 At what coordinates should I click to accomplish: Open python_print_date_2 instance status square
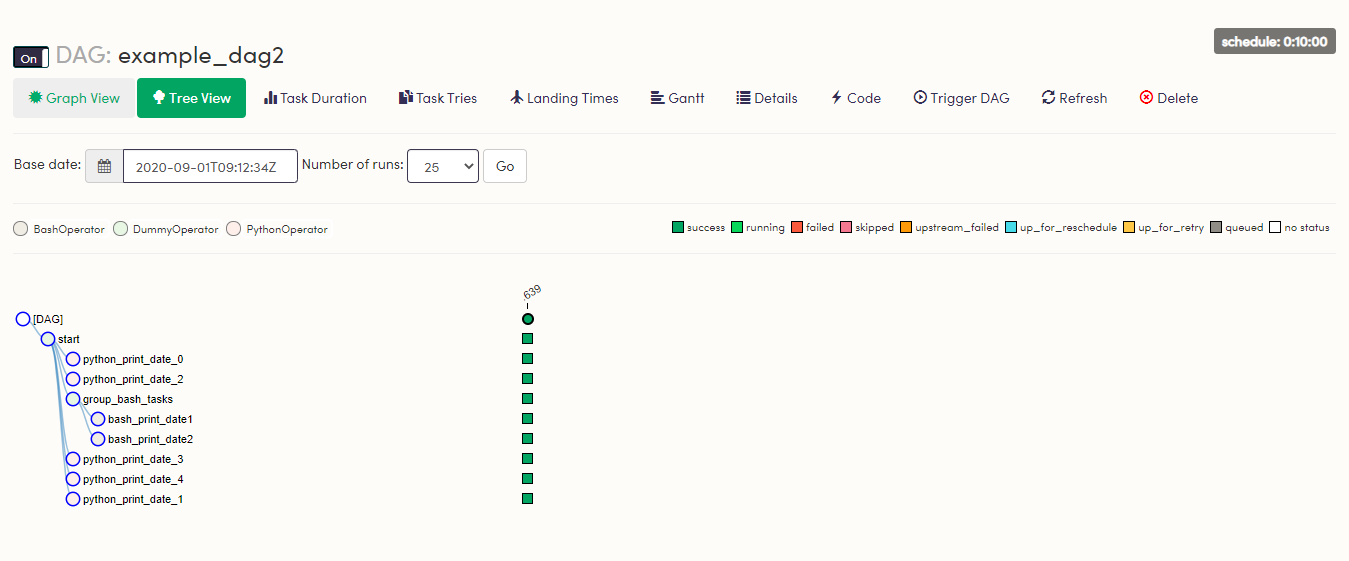(x=528, y=379)
